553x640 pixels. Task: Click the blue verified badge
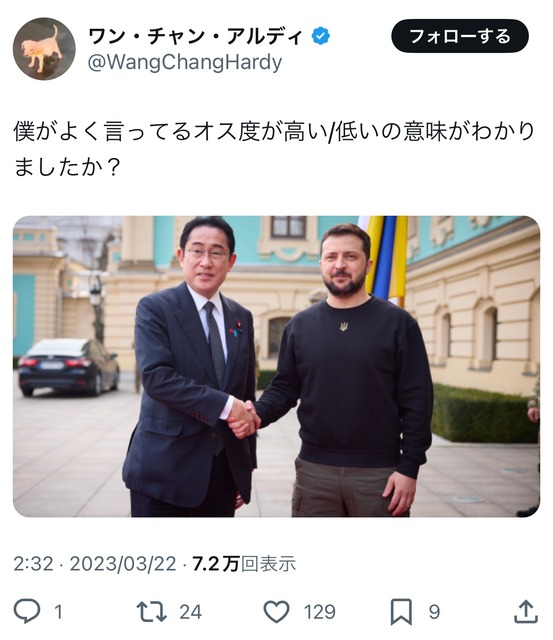click(320, 36)
